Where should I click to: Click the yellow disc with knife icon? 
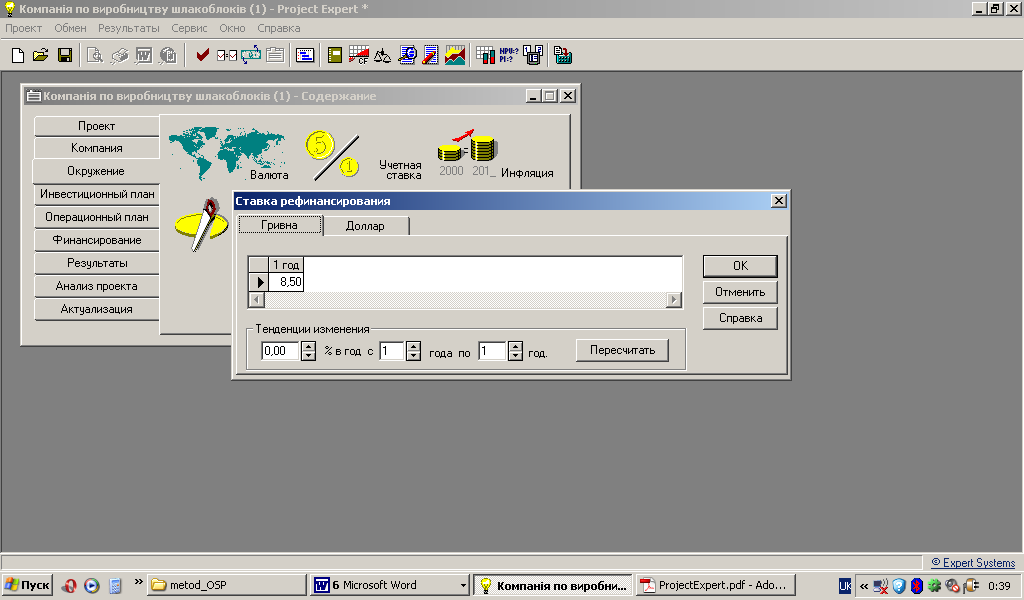[x=201, y=224]
